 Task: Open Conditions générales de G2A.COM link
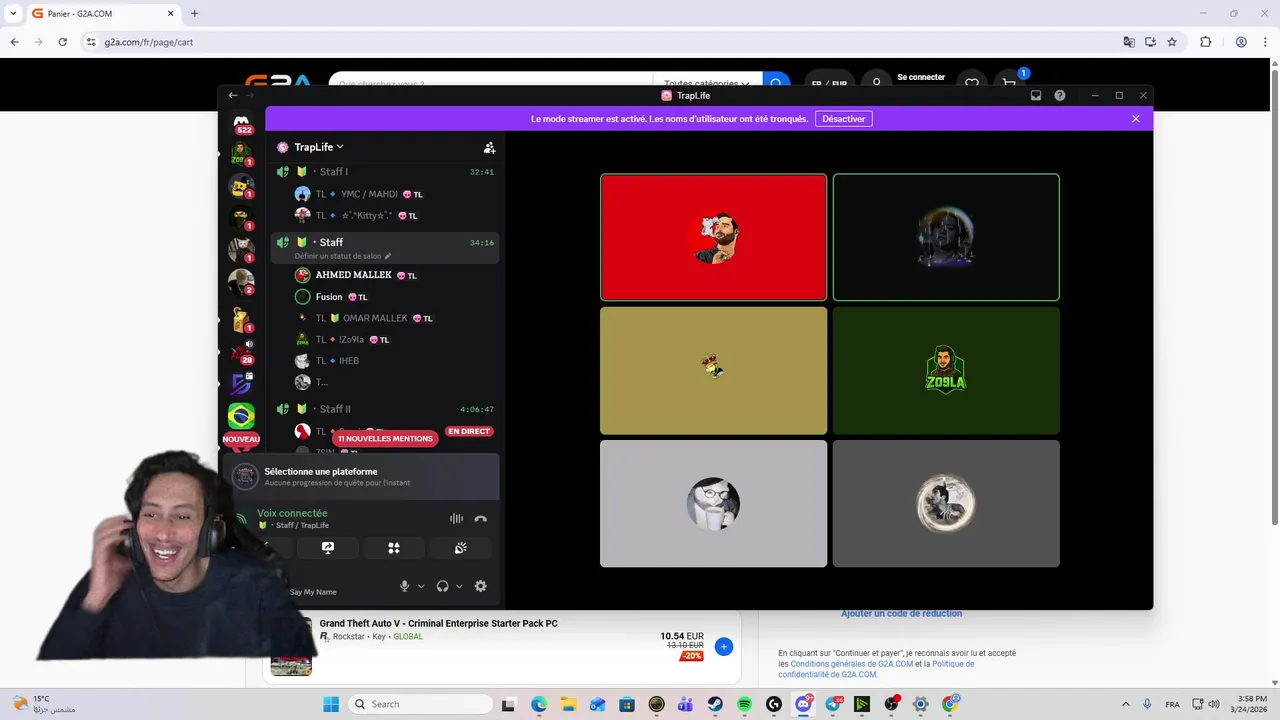pyautogui.click(x=852, y=664)
